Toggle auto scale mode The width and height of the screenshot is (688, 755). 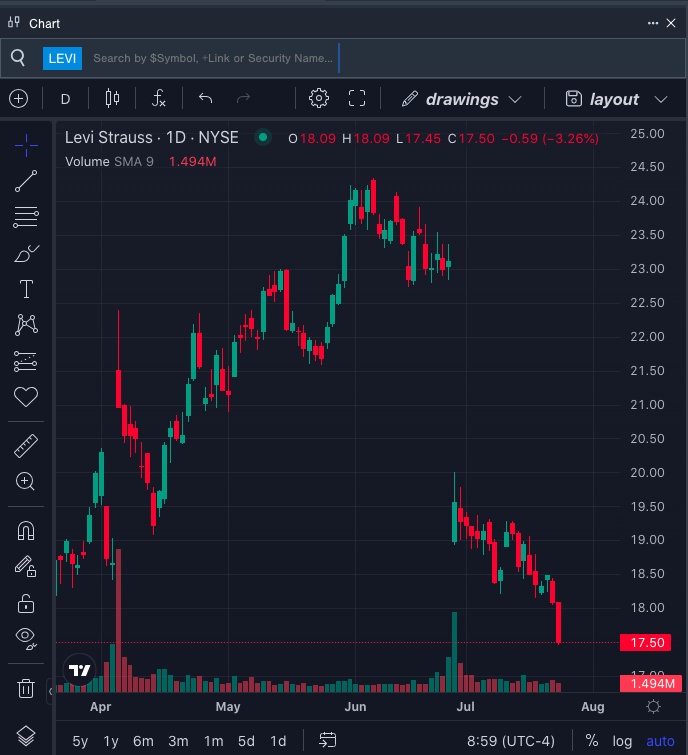tap(660, 741)
